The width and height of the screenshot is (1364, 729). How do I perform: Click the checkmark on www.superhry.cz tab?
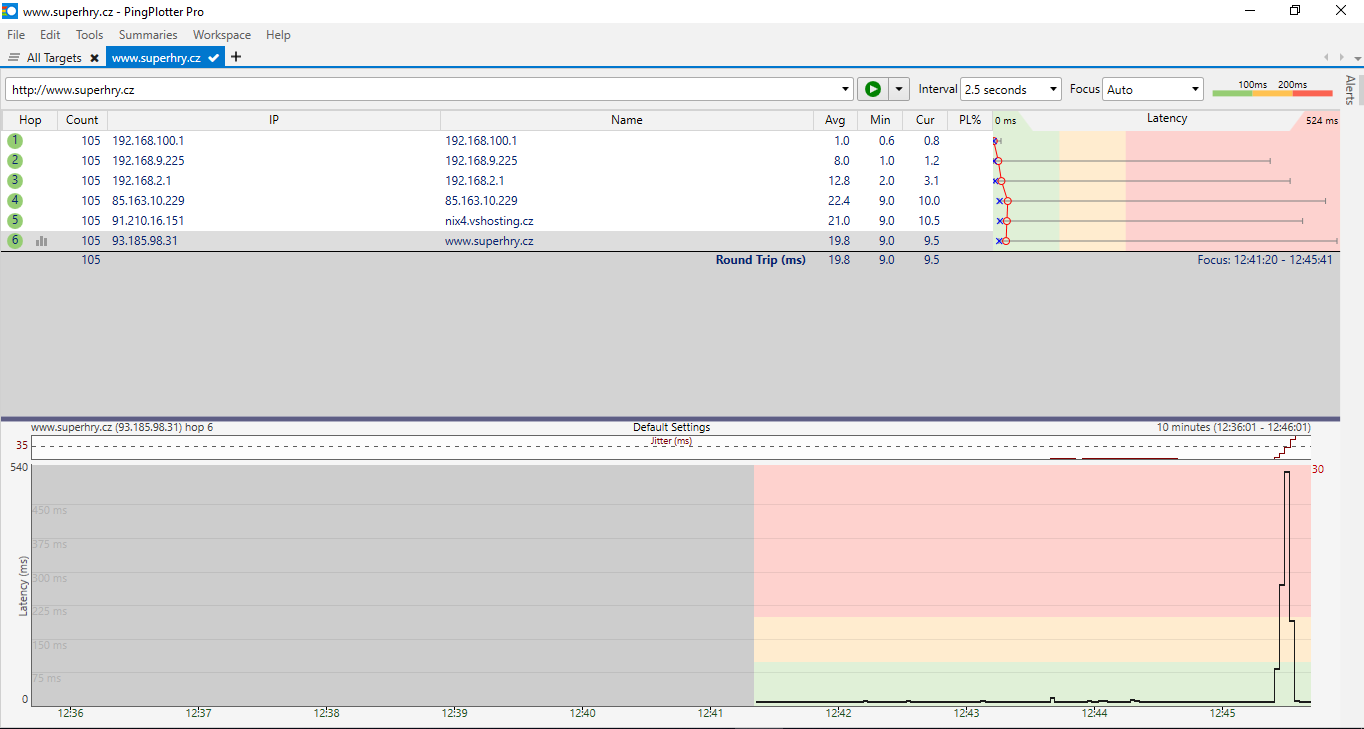point(214,58)
